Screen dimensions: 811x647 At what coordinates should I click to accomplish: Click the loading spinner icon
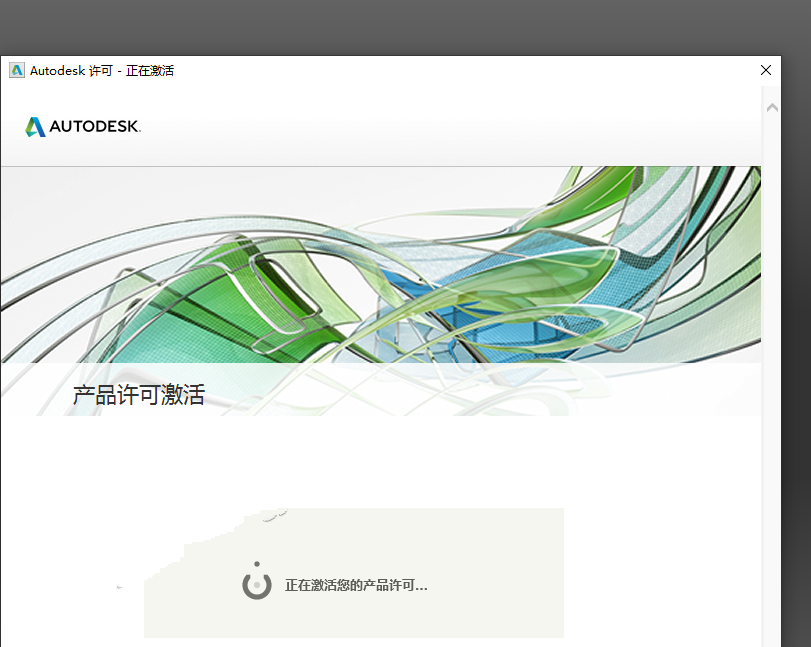click(257, 581)
